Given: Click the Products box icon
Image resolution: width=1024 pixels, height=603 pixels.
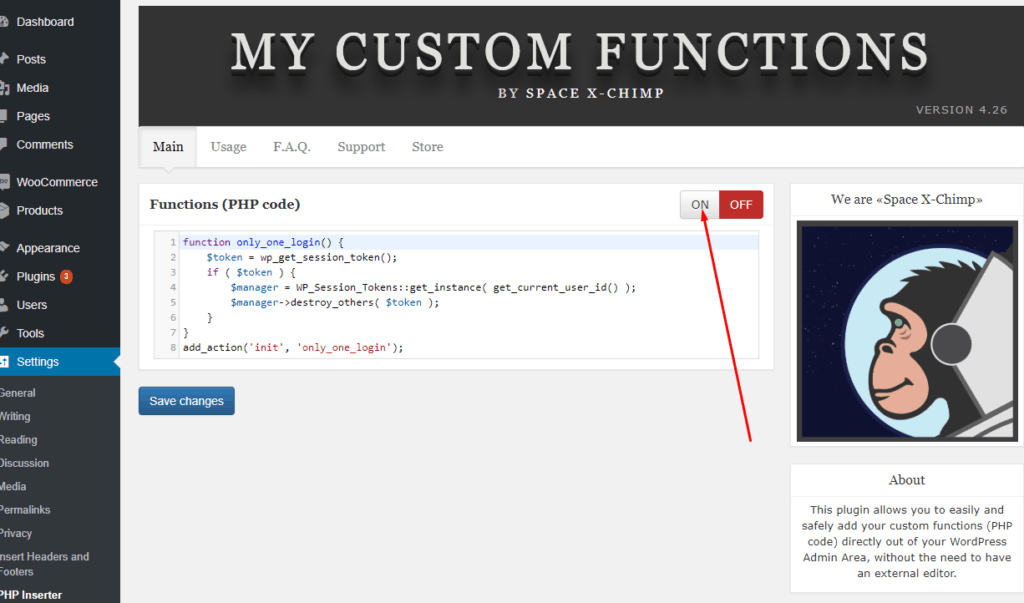Looking at the screenshot, I should pos(5,211).
